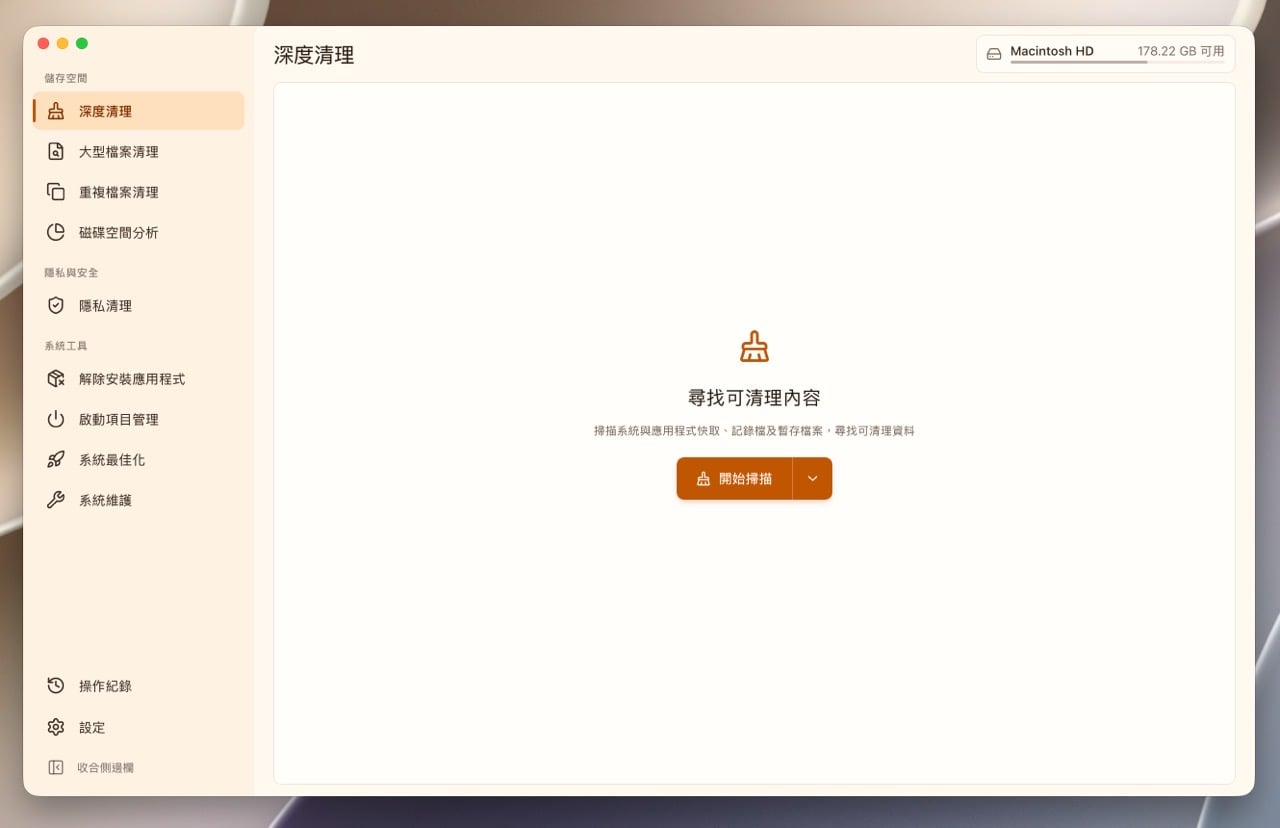Open the 設定 label
The image size is (1280, 828).
(x=92, y=727)
